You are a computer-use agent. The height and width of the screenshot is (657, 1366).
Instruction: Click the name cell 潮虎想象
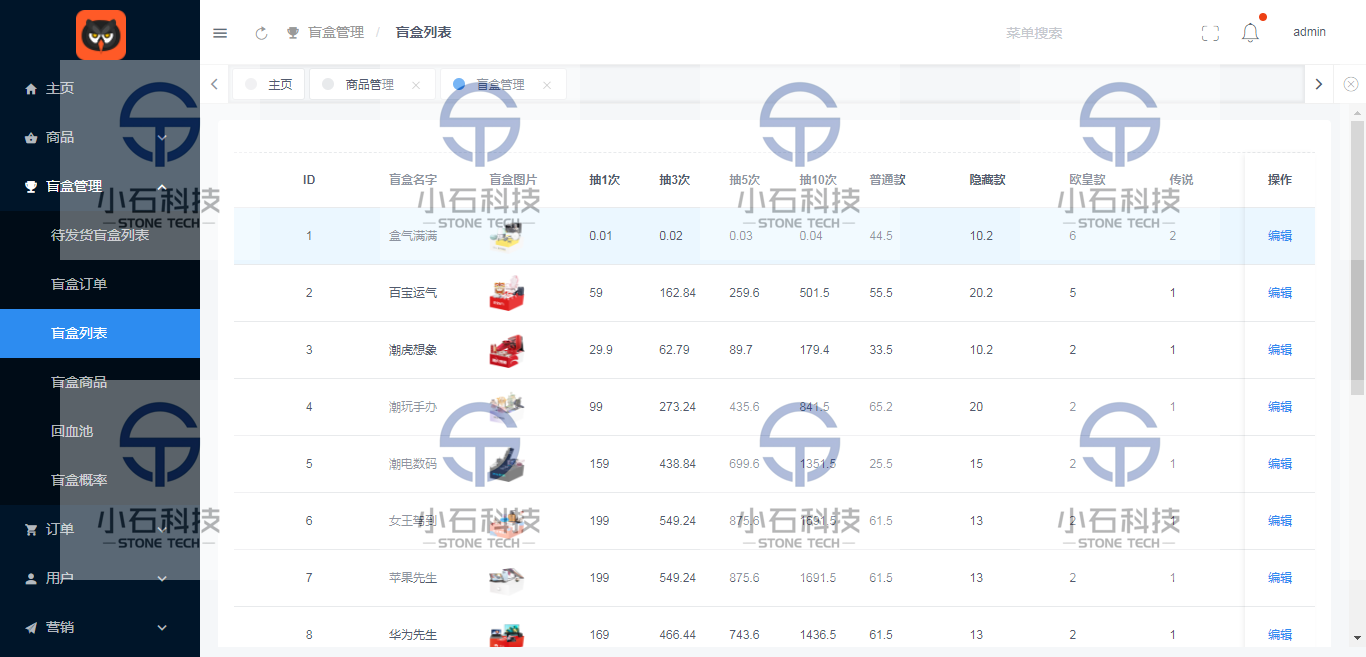point(413,350)
